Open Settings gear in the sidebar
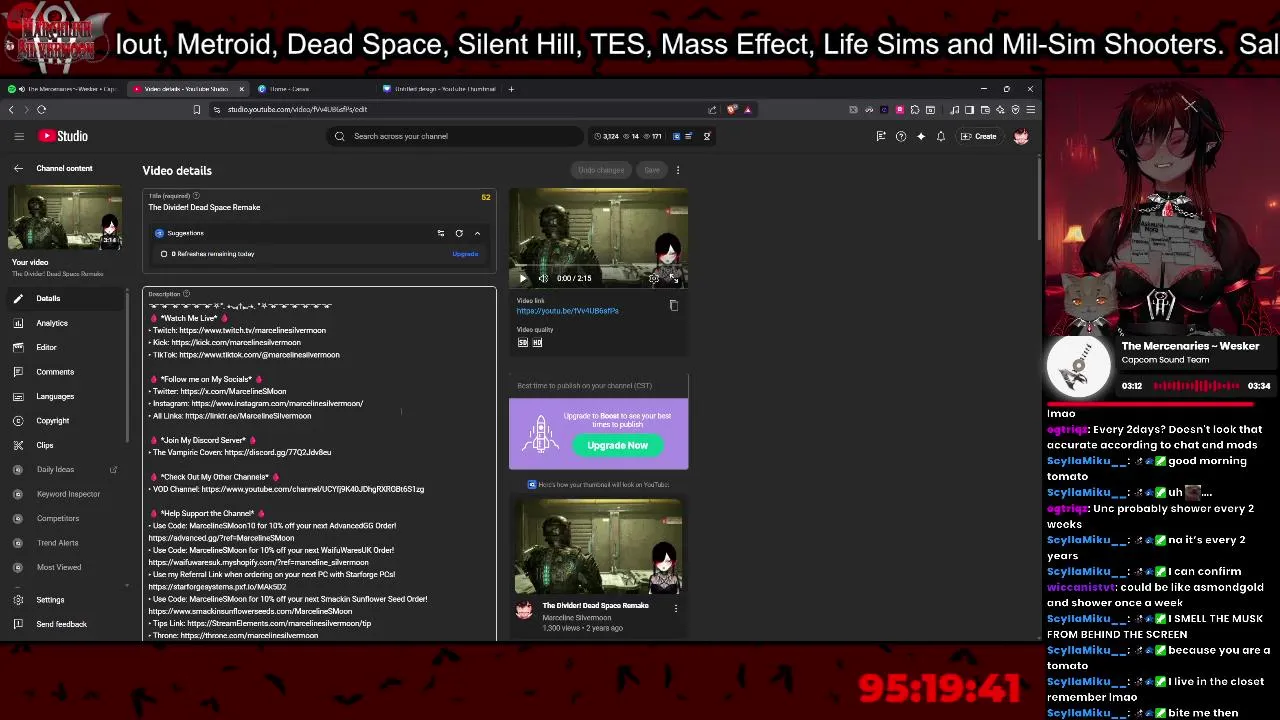Image resolution: width=1280 pixels, height=720 pixels. (64, 600)
